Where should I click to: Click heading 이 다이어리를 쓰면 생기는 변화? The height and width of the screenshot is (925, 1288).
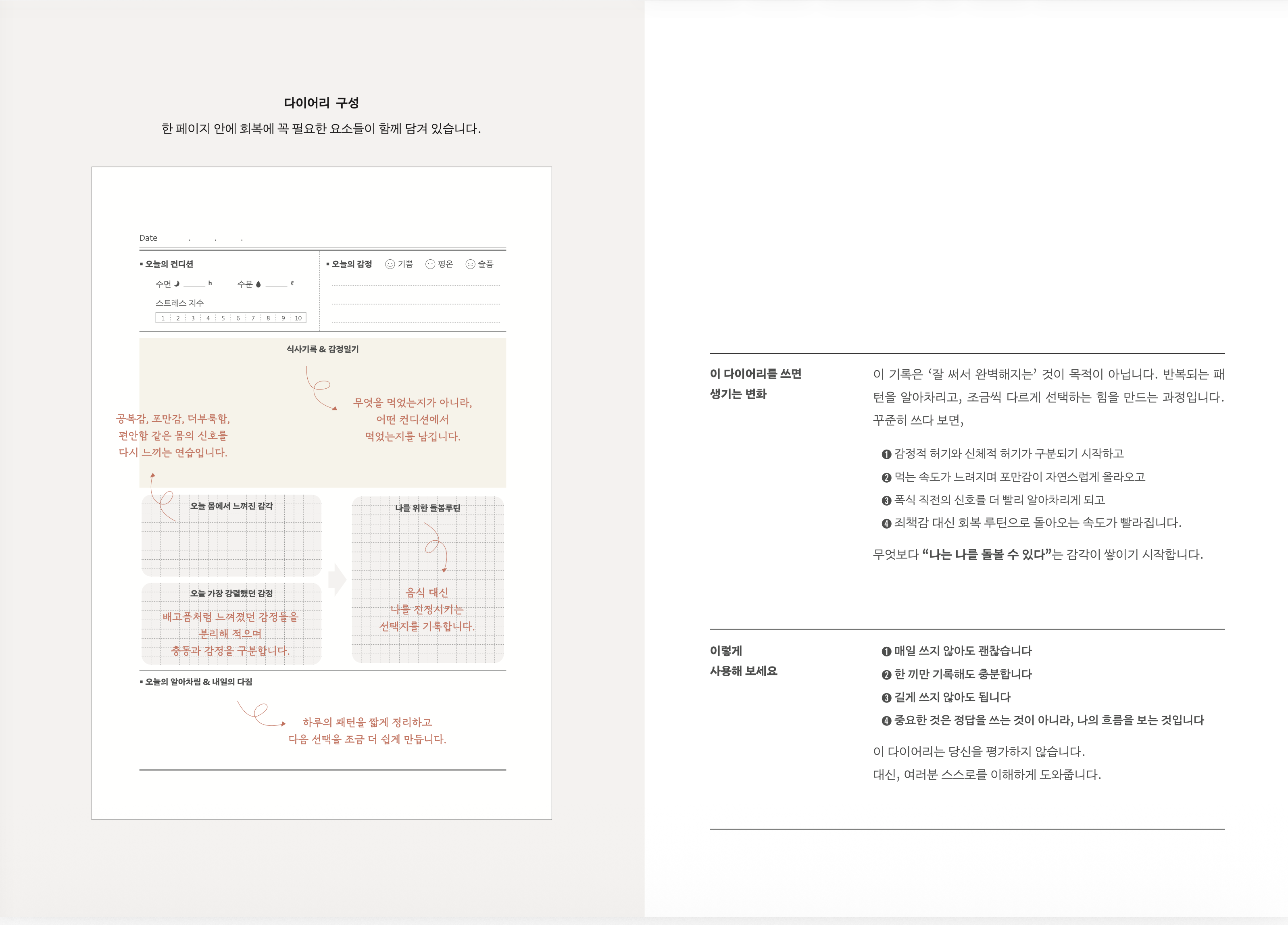755,384
